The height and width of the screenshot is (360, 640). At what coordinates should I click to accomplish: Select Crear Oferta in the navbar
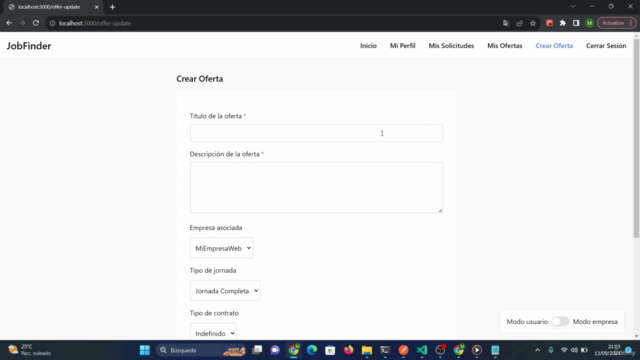pos(554,46)
